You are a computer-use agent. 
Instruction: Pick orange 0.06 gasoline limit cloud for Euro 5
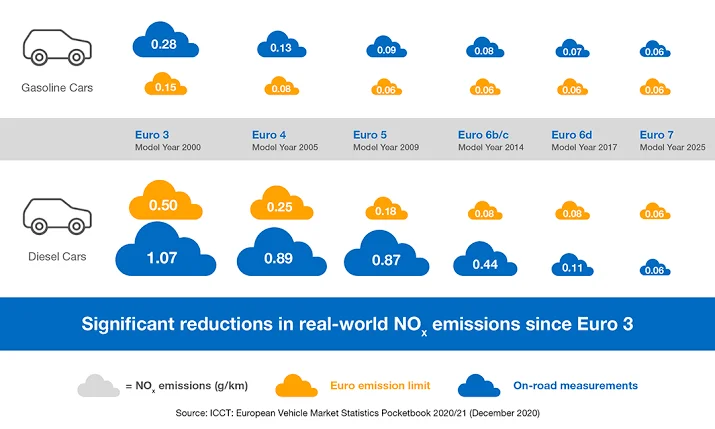(x=386, y=87)
